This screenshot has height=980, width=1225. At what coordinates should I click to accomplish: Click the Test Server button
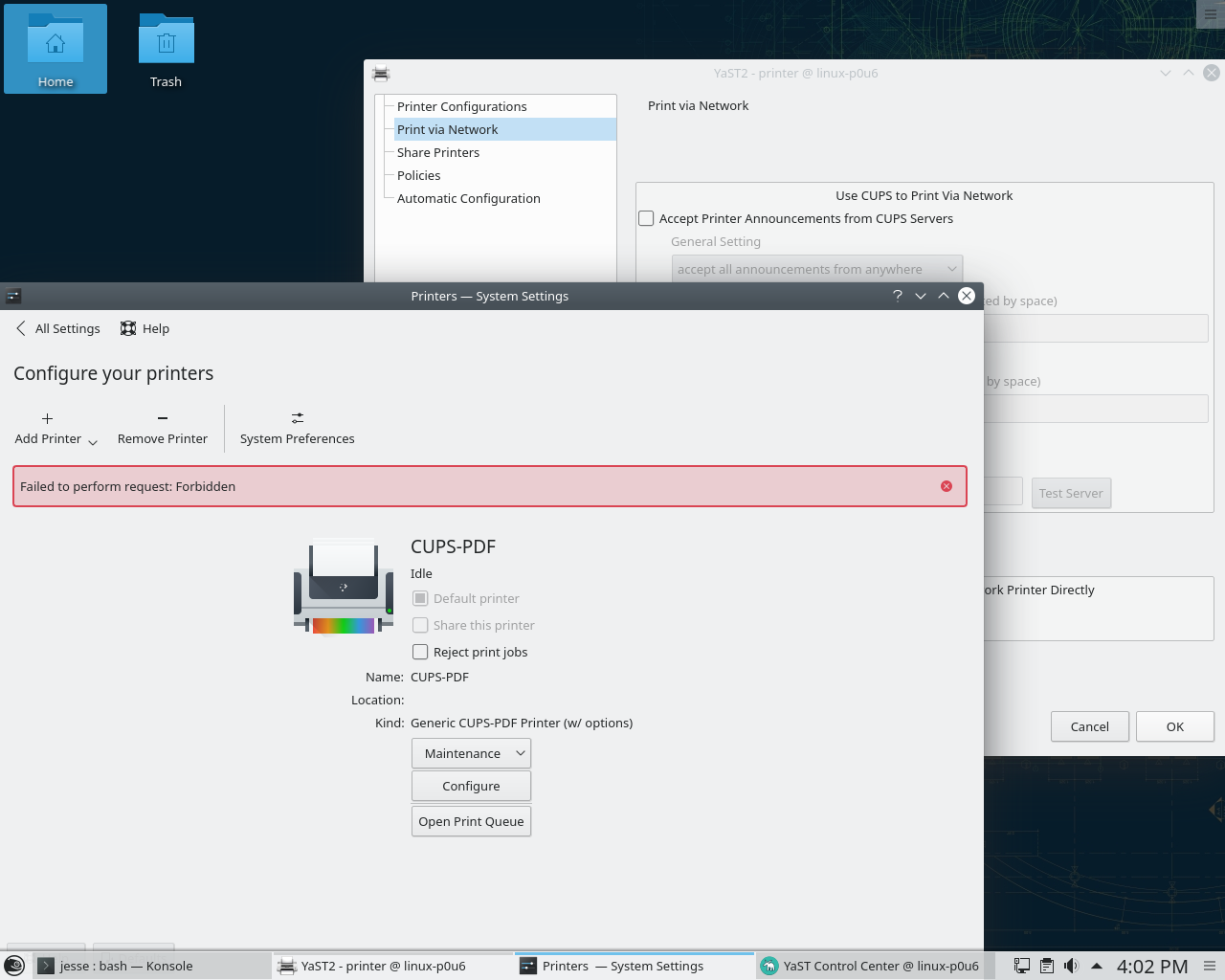click(1071, 493)
